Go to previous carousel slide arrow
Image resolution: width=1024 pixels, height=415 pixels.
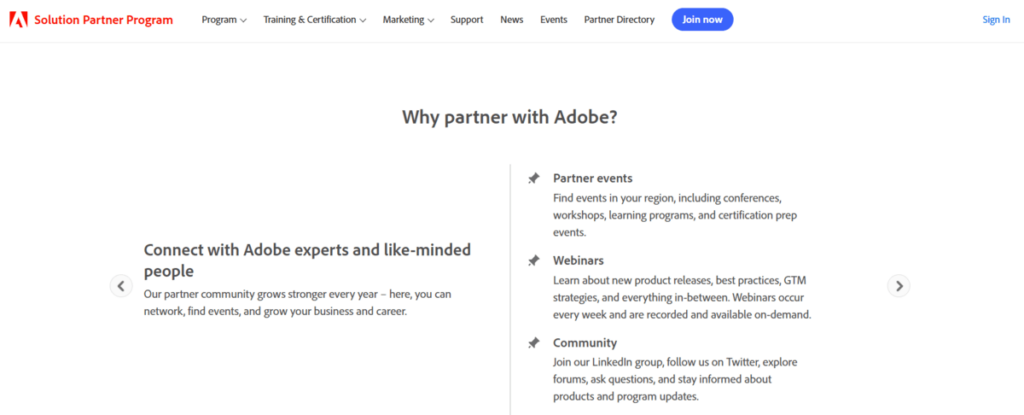click(x=121, y=286)
